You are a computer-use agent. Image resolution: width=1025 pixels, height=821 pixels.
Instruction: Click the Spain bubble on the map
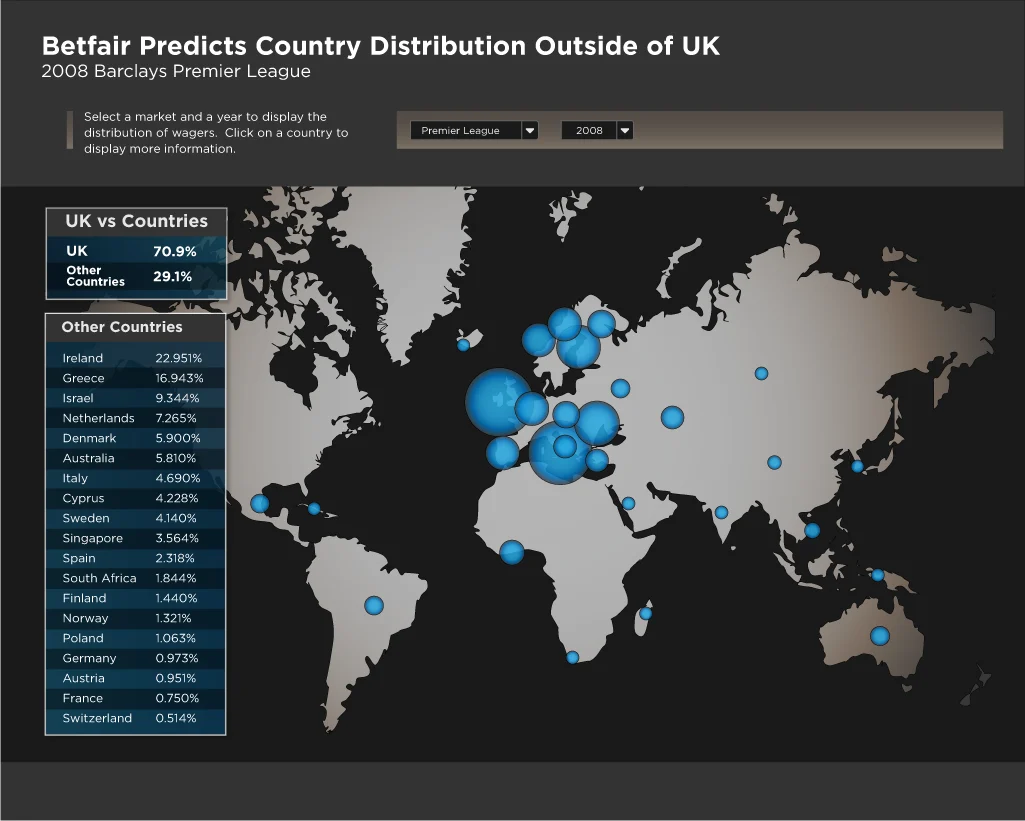[x=503, y=452]
